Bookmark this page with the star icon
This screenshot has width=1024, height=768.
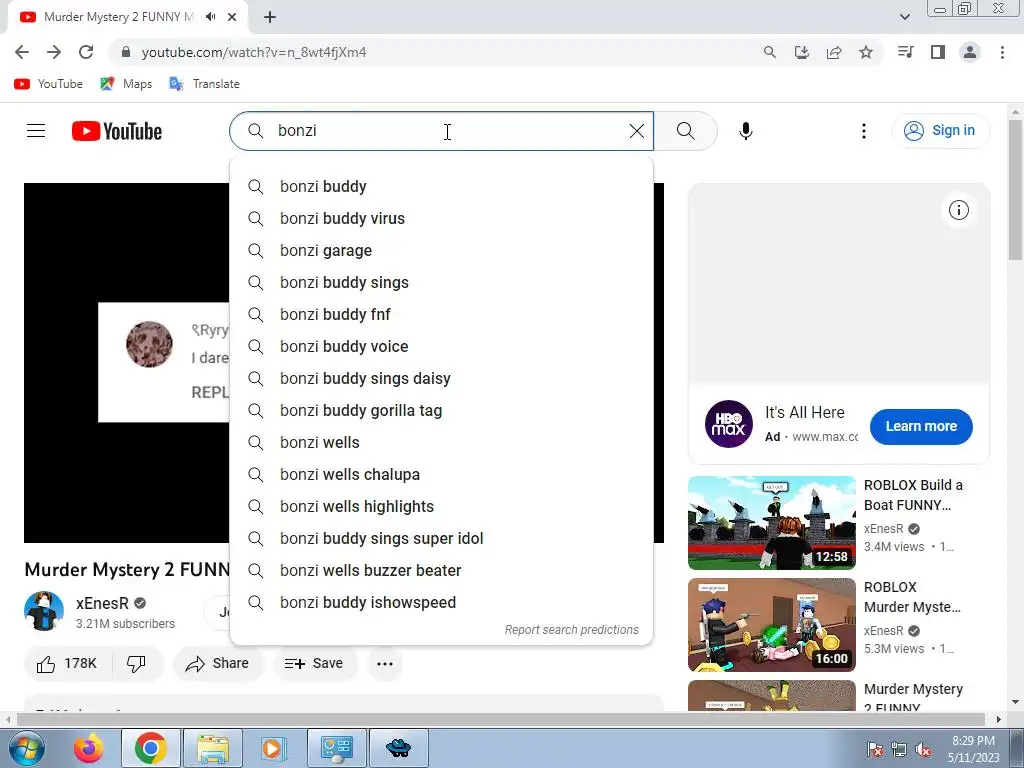pyautogui.click(x=866, y=52)
